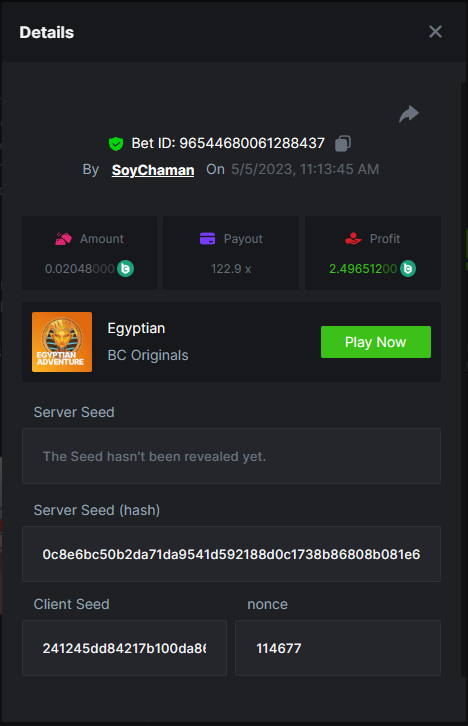468x726 pixels.
Task: Open the Egyptian Adventure game thumbnail
Action: 62,342
